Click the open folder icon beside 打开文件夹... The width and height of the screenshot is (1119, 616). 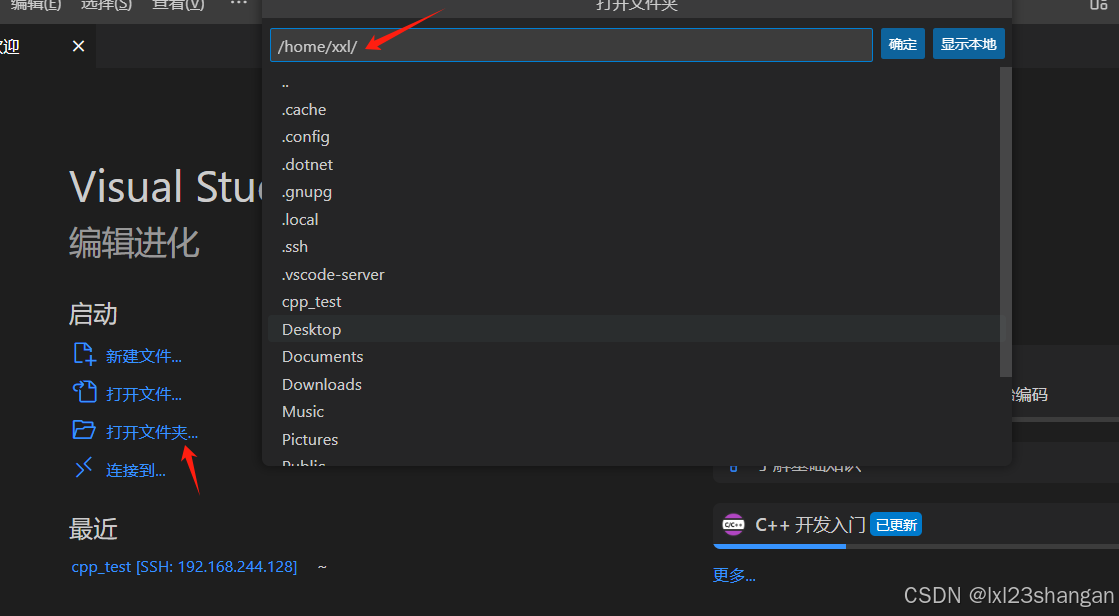pos(83,430)
